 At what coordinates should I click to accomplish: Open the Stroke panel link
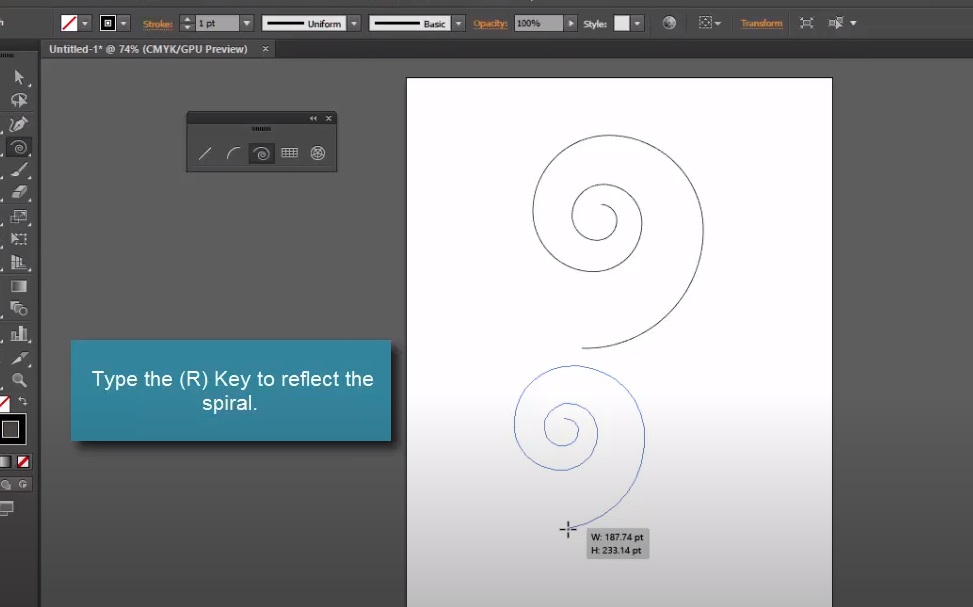pyautogui.click(x=158, y=24)
